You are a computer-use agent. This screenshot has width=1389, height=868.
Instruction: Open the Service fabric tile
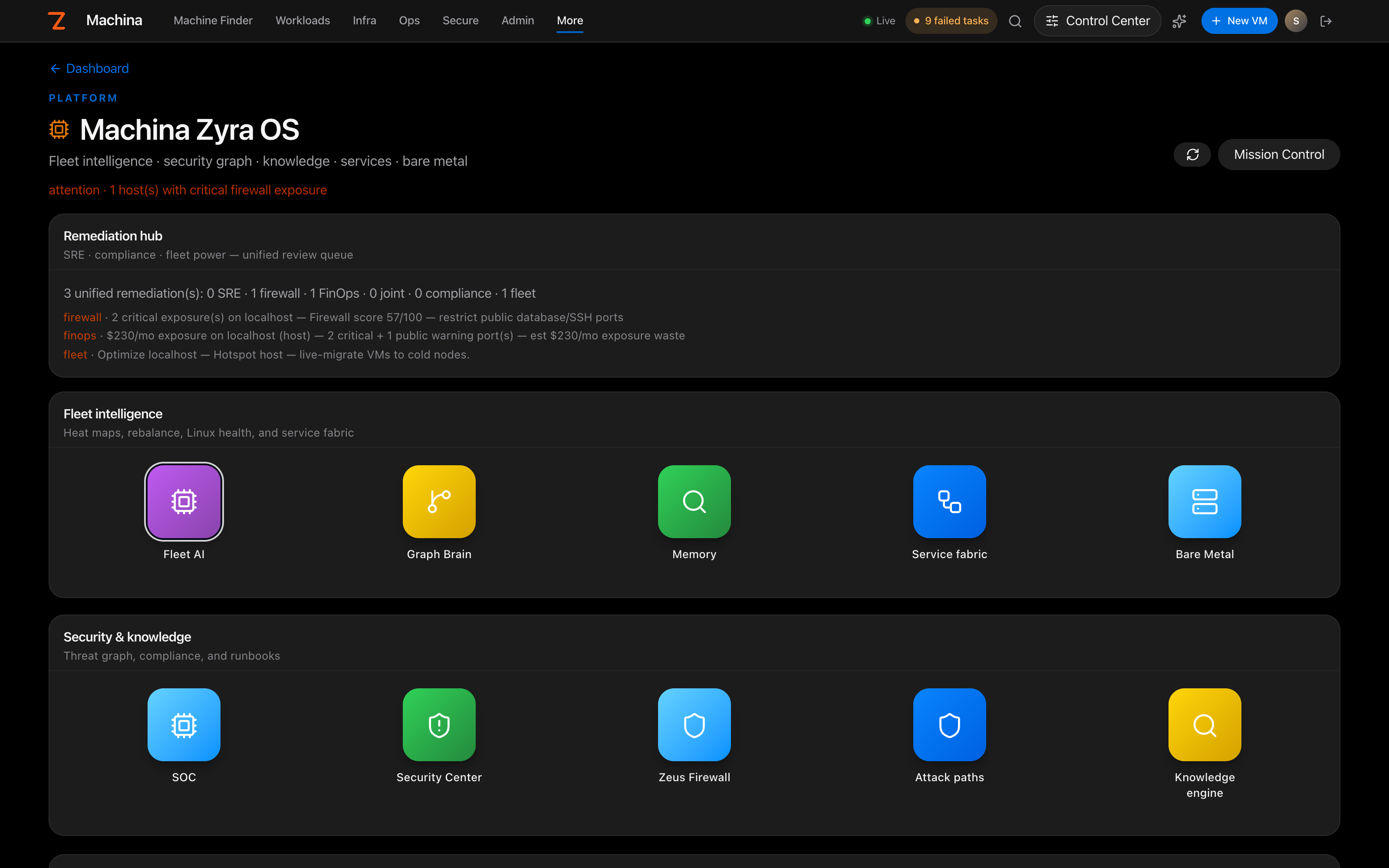[949, 502]
